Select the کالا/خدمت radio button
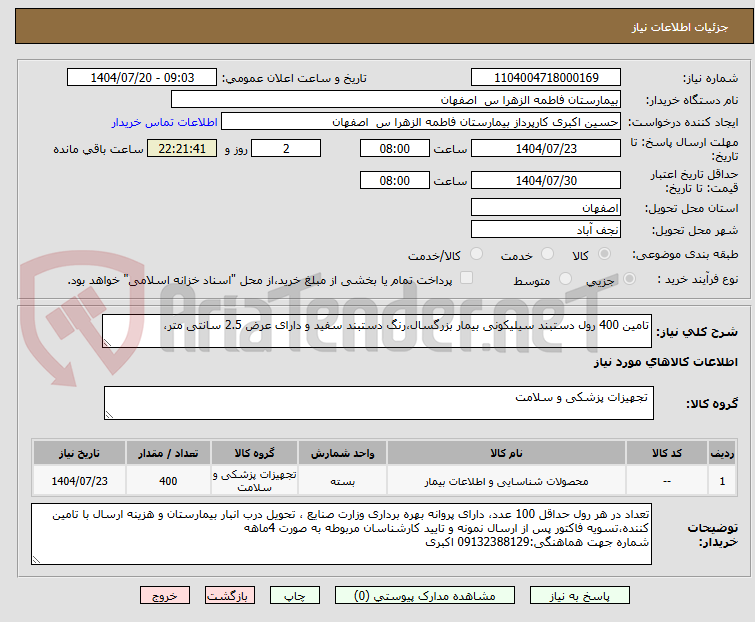Image resolution: width=755 pixels, height=622 pixels. (x=476, y=254)
